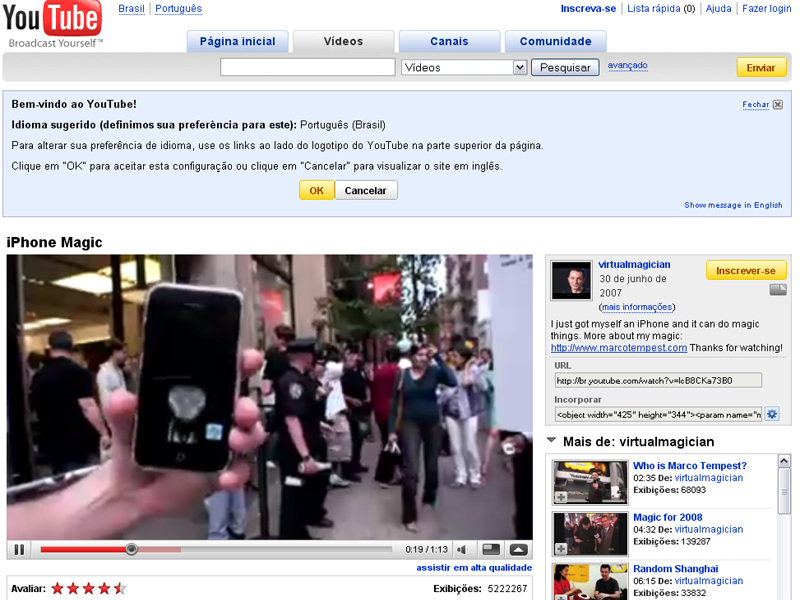Click the YouTube logo
The height and width of the screenshot is (600, 800).
(x=52, y=24)
